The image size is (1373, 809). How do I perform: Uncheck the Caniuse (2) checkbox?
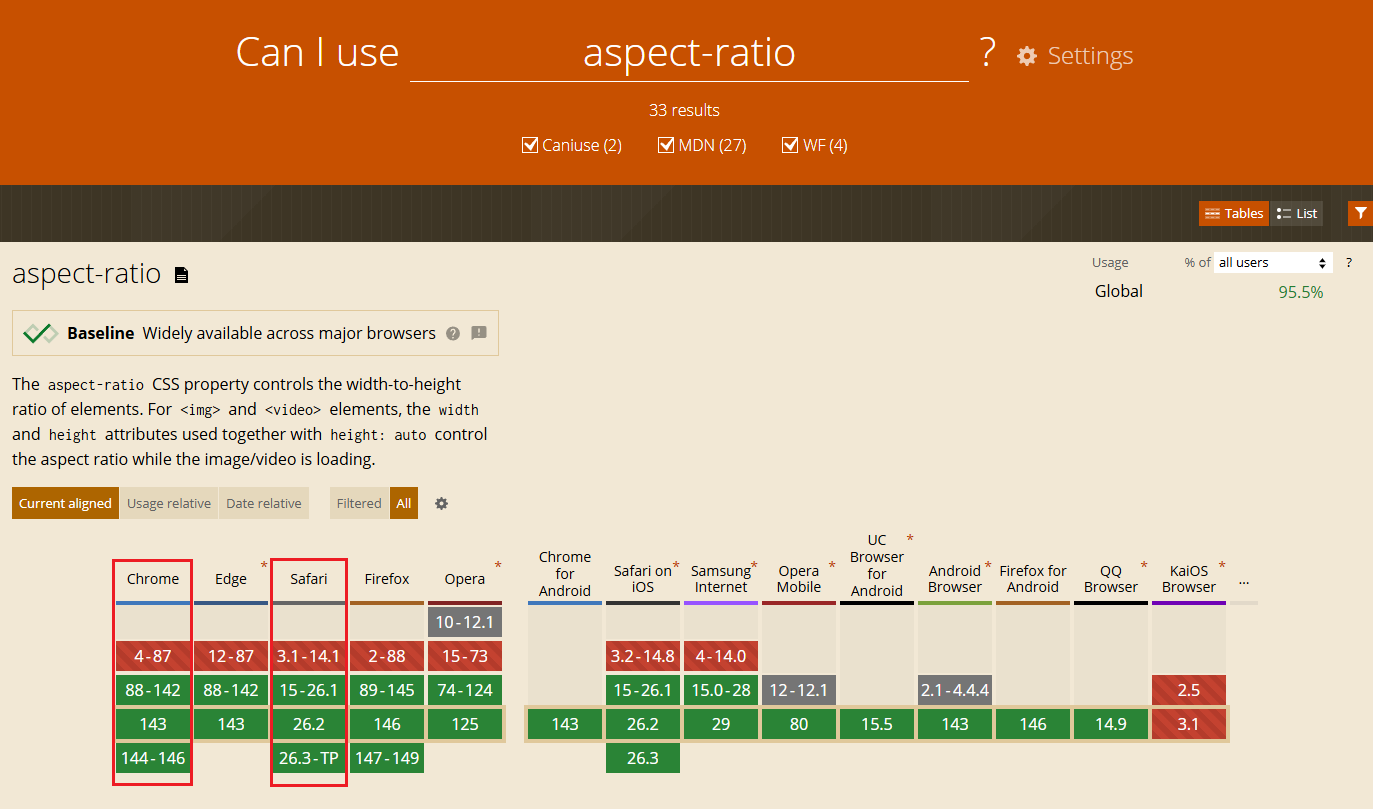click(x=531, y=146)
